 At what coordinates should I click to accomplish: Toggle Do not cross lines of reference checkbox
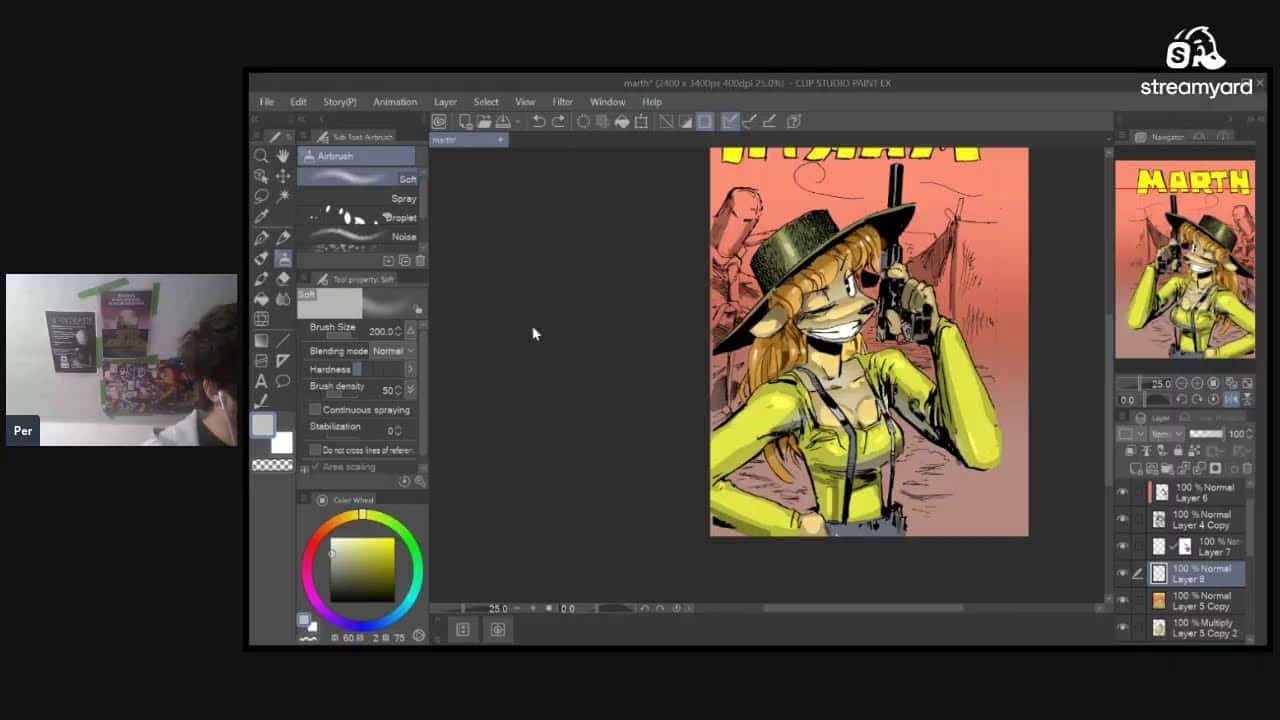(315, 450)
